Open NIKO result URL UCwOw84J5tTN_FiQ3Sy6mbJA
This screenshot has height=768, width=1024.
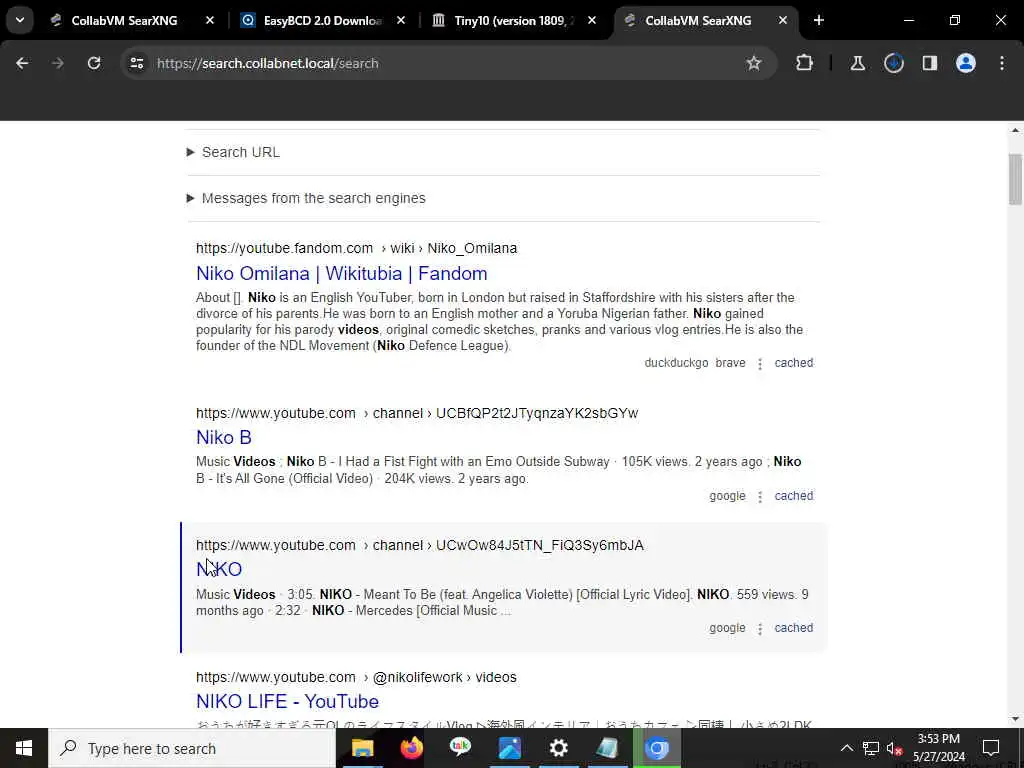(420, 545)
